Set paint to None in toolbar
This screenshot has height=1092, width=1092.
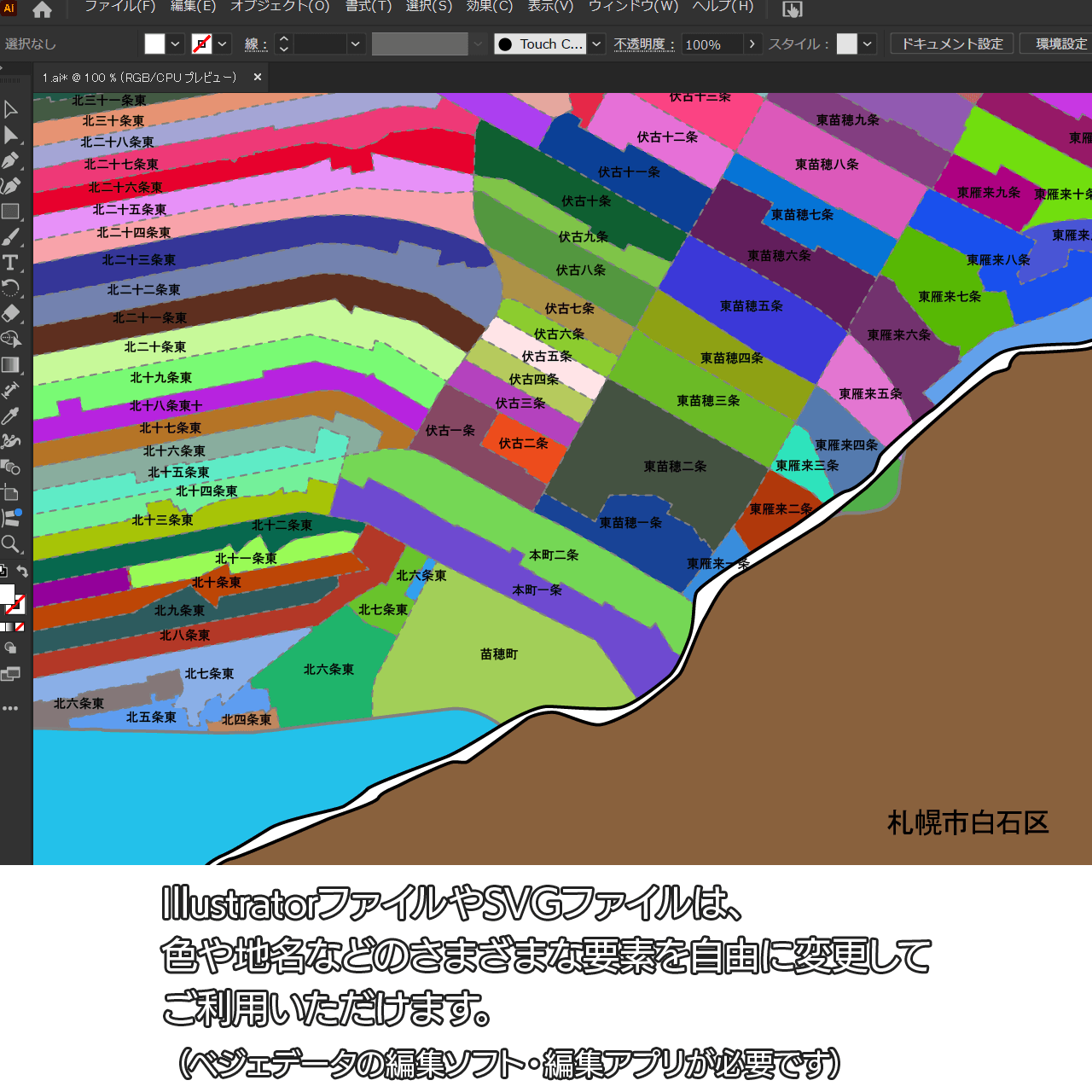[20, 627]
